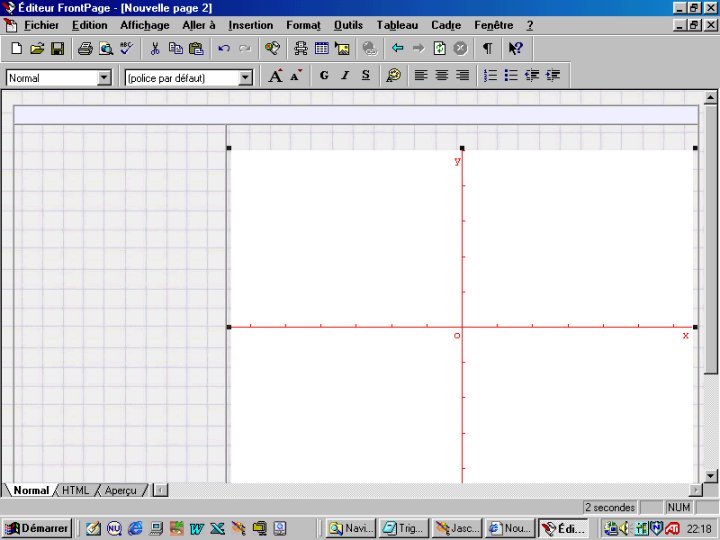Undo the last action

coord(224,48)
